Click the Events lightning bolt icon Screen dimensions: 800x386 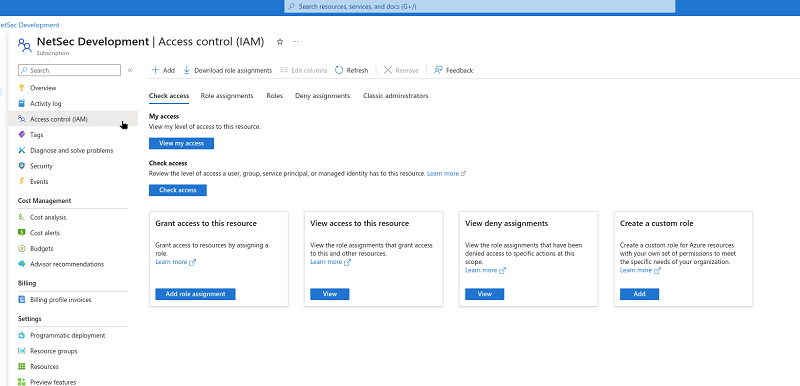[21, 182]
